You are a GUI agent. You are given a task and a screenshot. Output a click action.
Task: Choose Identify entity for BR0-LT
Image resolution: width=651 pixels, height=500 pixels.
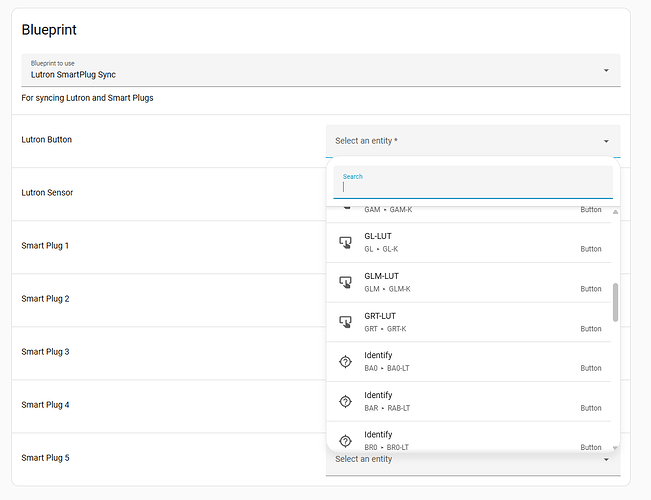click(x=469, y=437)
